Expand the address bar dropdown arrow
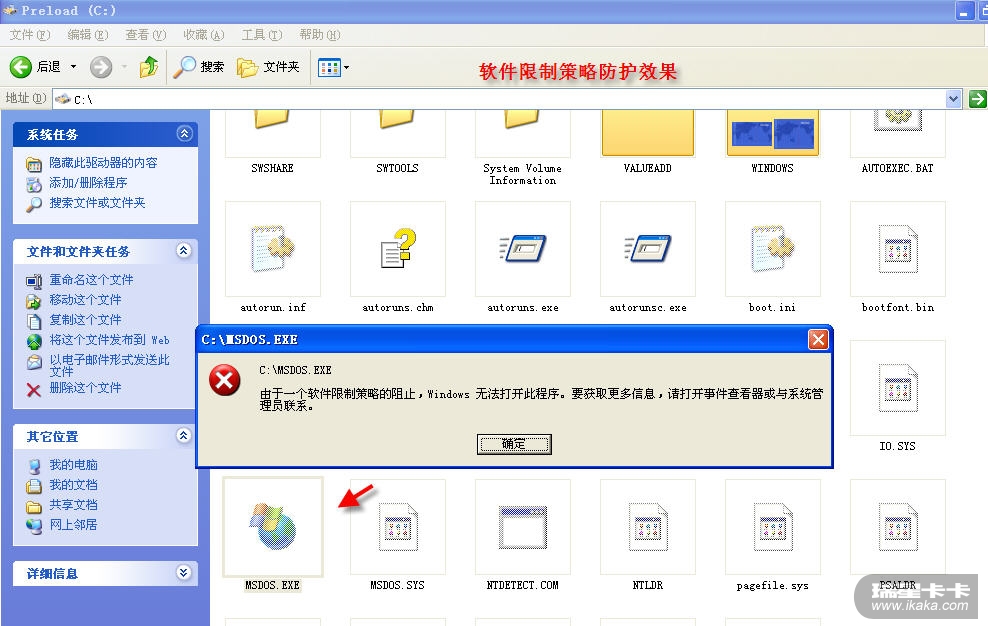Image resolution: width=988 pixels, height=626 pixels. pyautogui.click(x=953, y=99)
